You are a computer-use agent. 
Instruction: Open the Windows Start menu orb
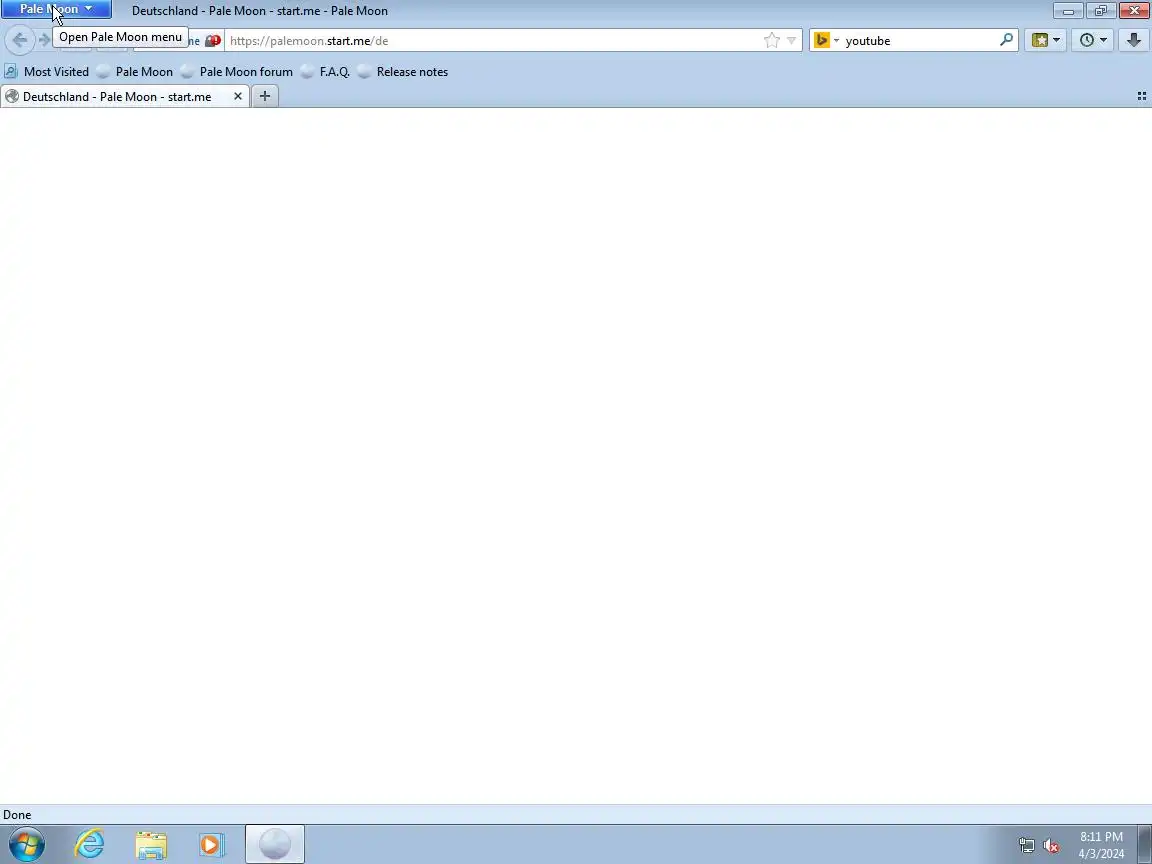(27, 844)
